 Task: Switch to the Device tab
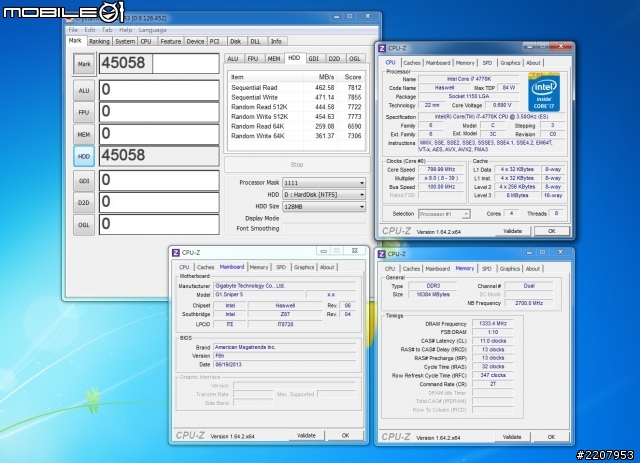point(195,41)
